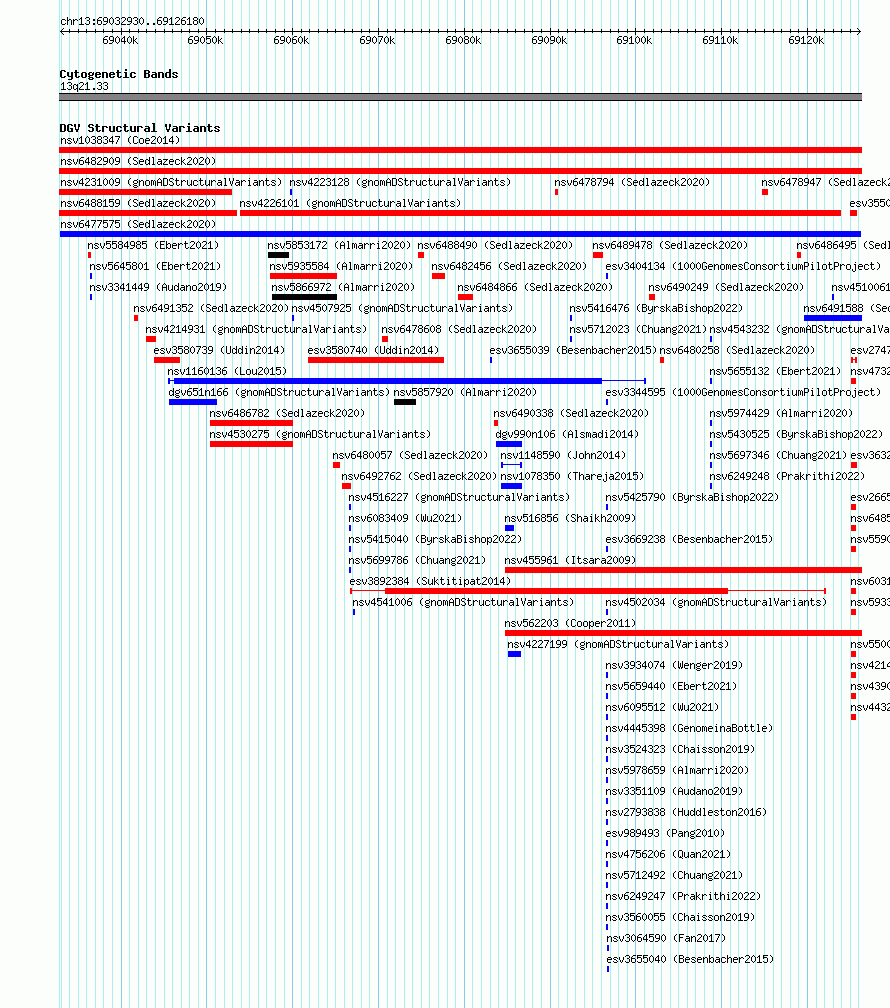Click nsv5712023 (Chuang2021) label

tap(638, 329)
